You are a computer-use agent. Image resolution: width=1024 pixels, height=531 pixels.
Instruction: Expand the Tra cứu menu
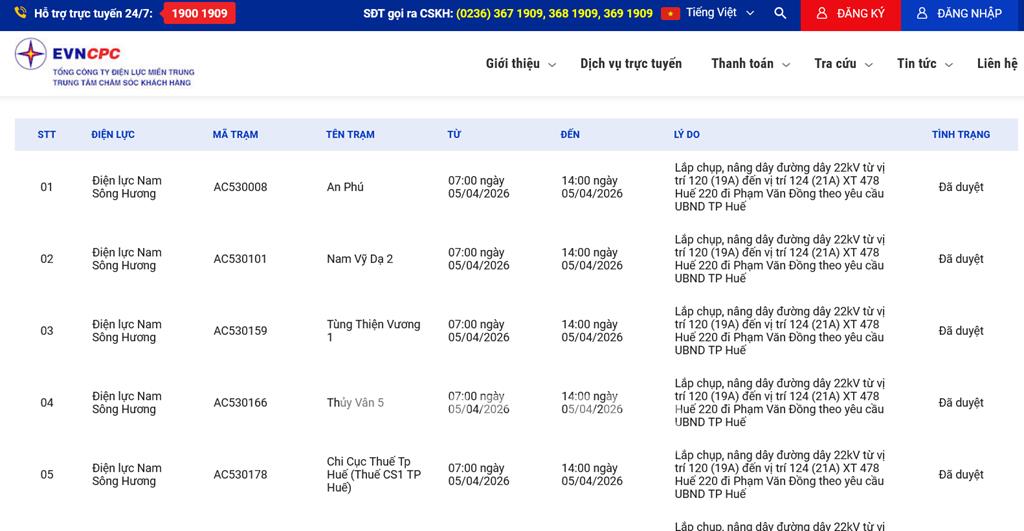843,64
